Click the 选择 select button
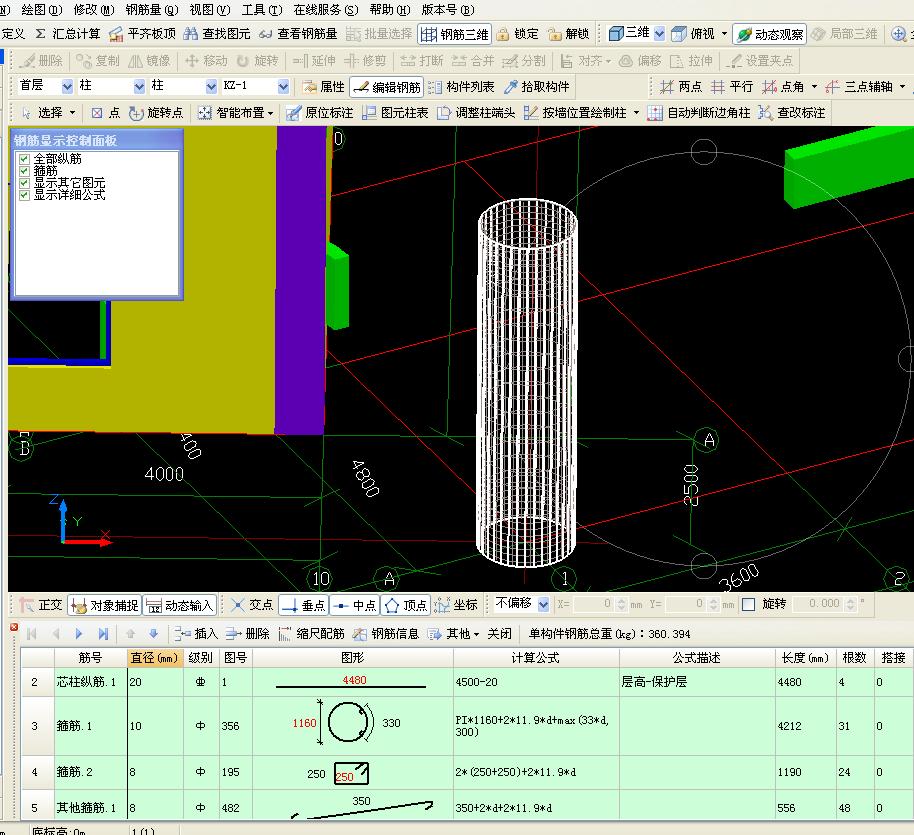This screenshot has width=914, height=835. click(43, 113)
